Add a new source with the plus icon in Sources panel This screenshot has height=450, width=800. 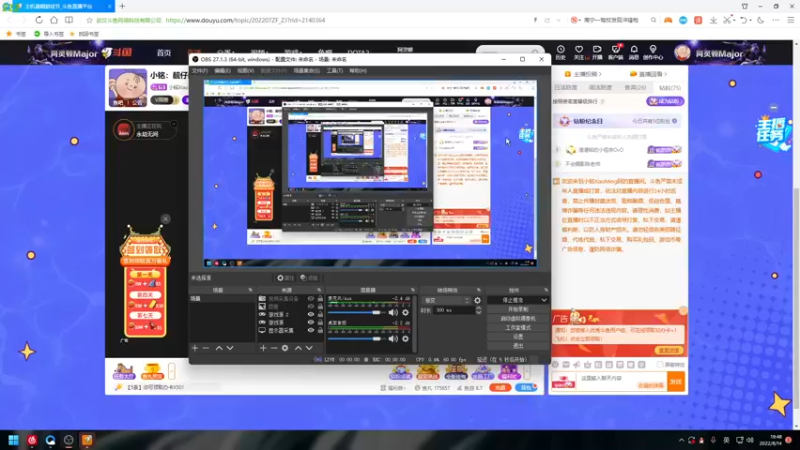click(x=263, y=348)
